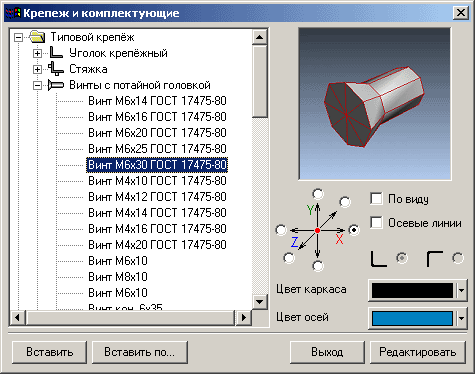Screen dimensions: 475x374
Task: Click the L-shaped bottom-left corner orientation icon
Action: pos(379,259)
